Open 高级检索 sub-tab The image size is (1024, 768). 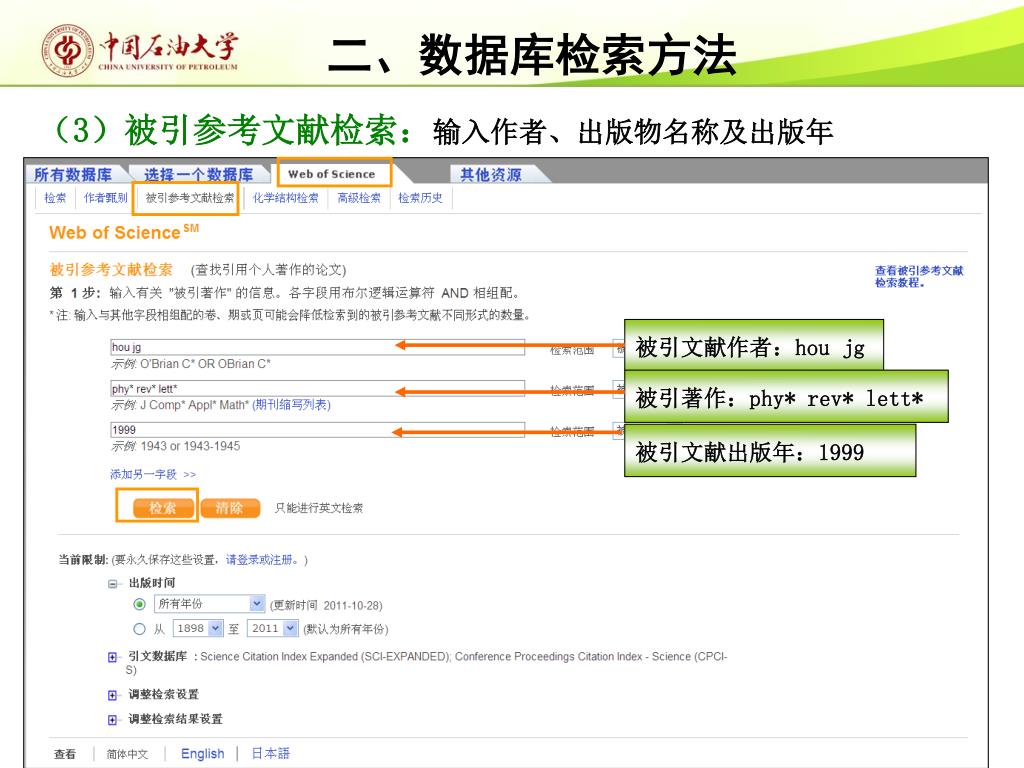coord(359,198)
